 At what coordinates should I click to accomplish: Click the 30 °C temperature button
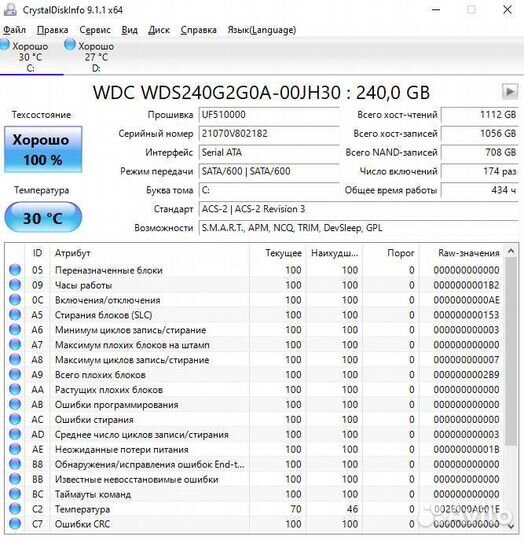click(43, 218)
